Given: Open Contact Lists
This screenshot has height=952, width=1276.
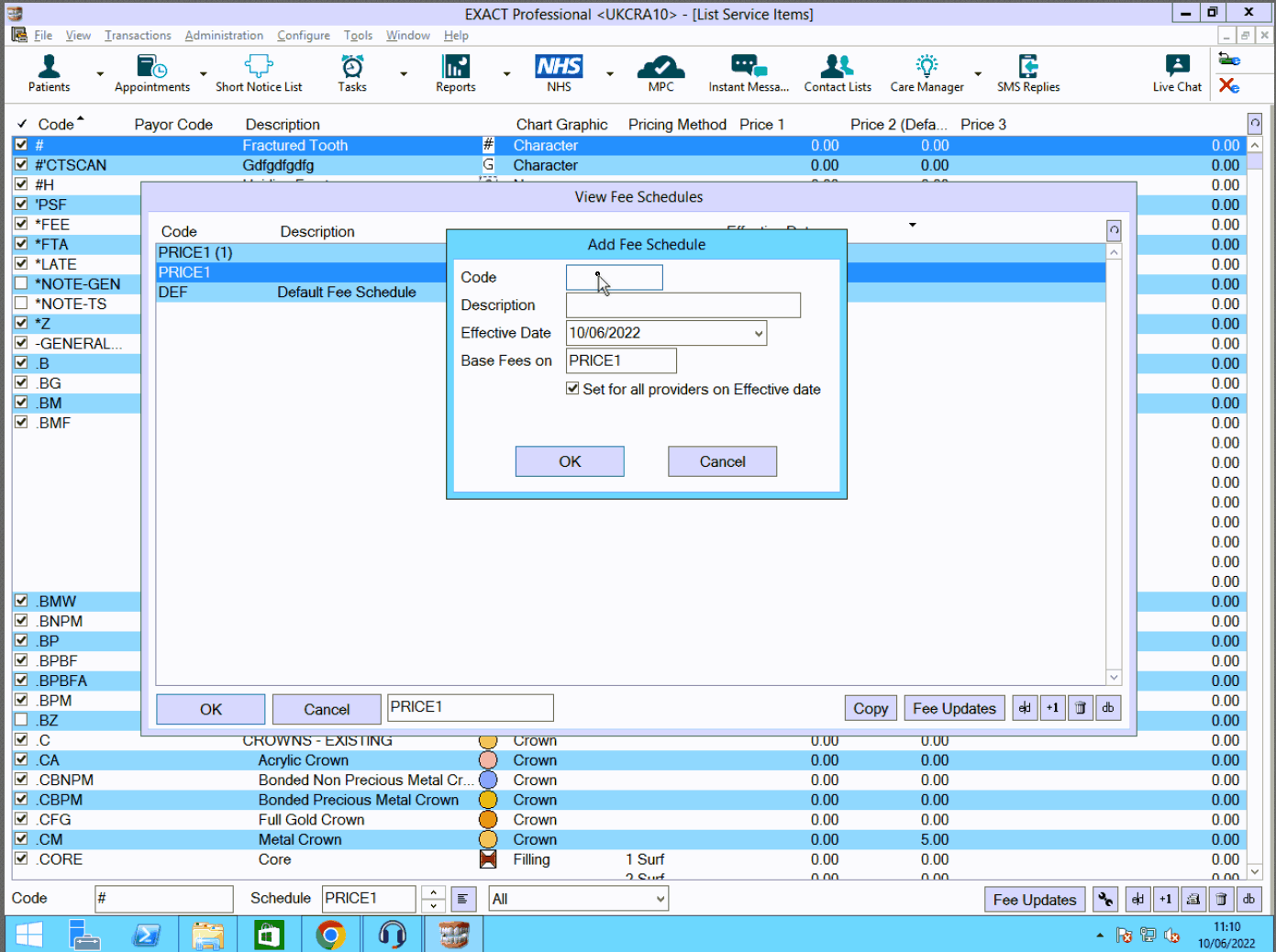Looking at the screenshot, I should click(x=837, y=73).
